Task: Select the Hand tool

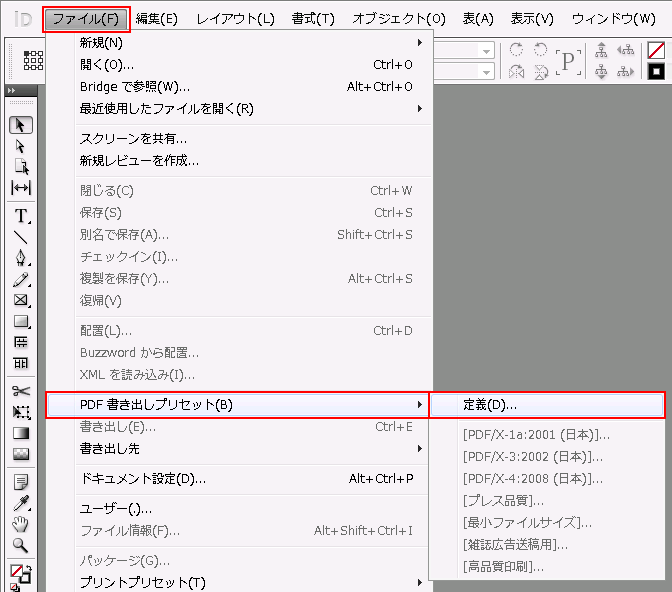Action: 21,524
